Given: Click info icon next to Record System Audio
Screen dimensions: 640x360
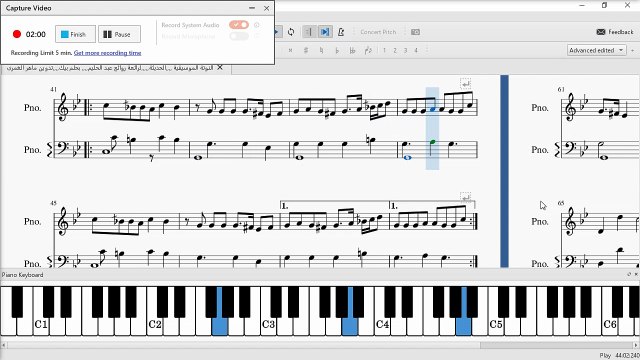Looking at the screenshot, I should [257, 25].
